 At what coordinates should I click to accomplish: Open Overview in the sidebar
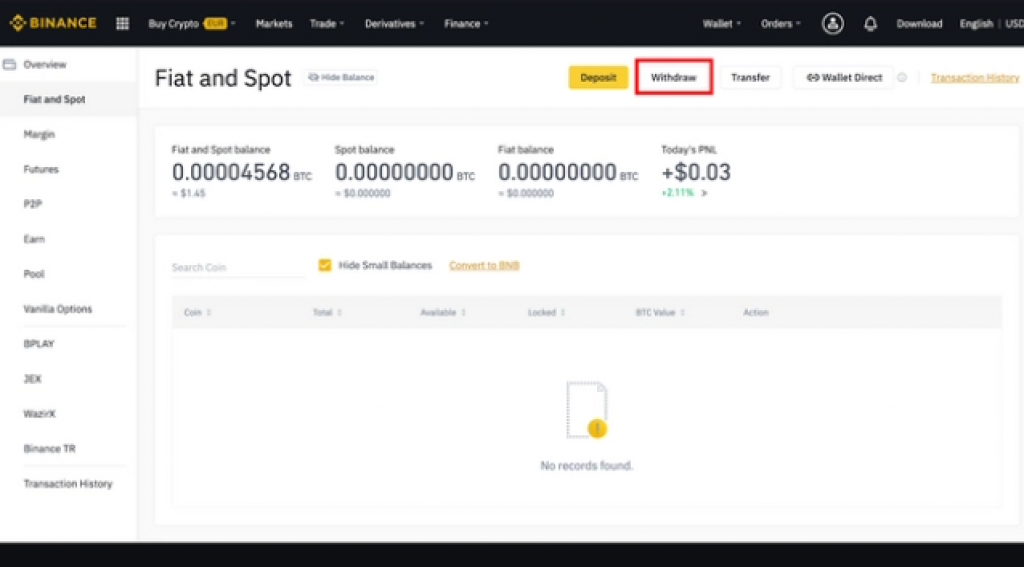coord(44,65)
